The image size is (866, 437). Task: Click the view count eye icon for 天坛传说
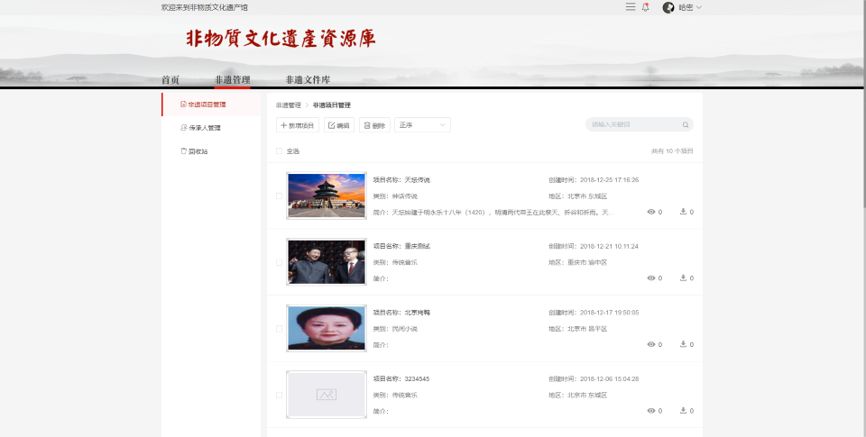click(x=652, y=212)
